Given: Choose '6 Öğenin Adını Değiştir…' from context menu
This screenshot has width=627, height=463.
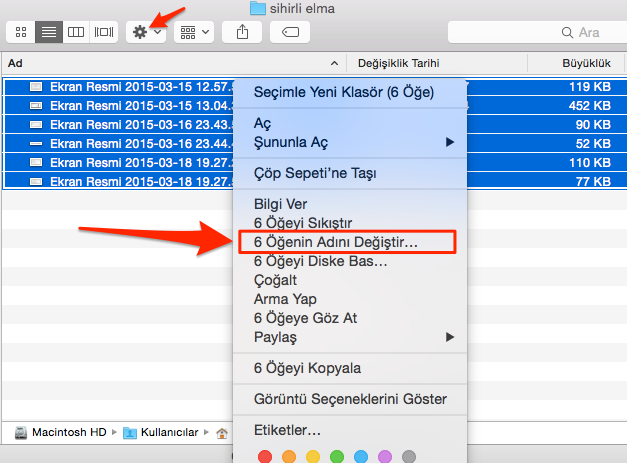Looking at the screenshot, I should coord(337,242).
